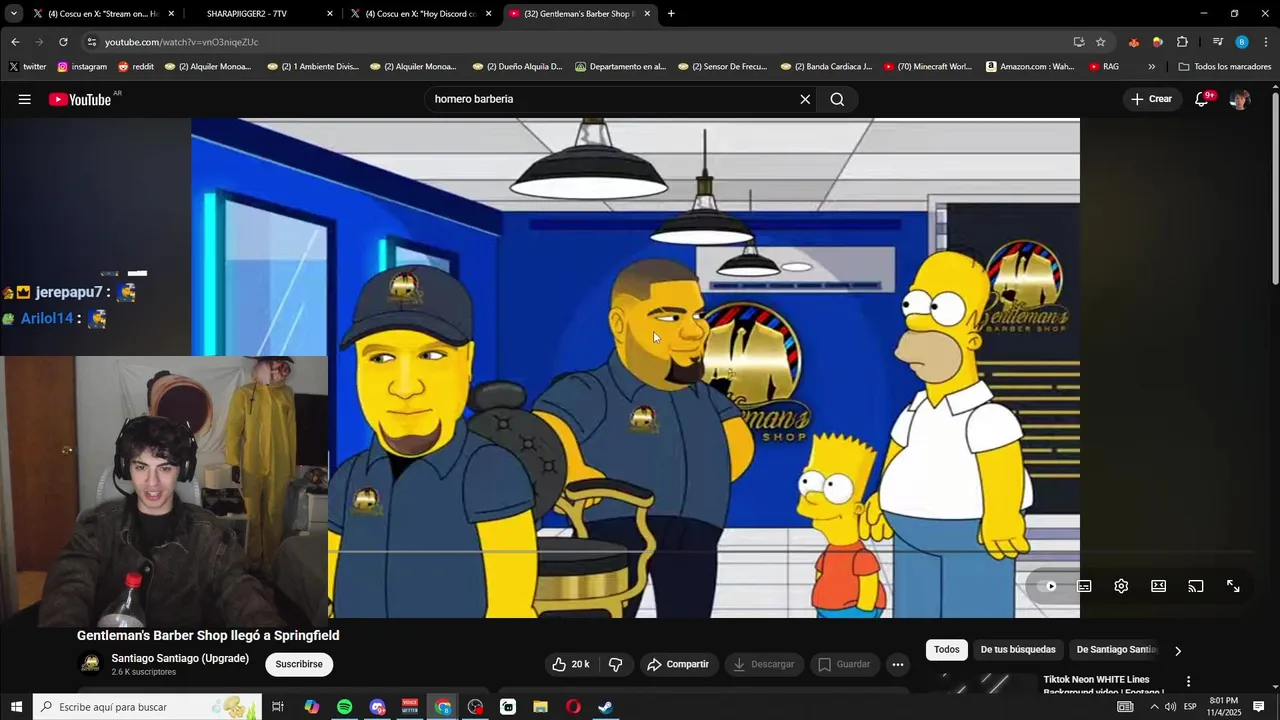
Task: Click the browser address bar URL
Action: [182, 42]
